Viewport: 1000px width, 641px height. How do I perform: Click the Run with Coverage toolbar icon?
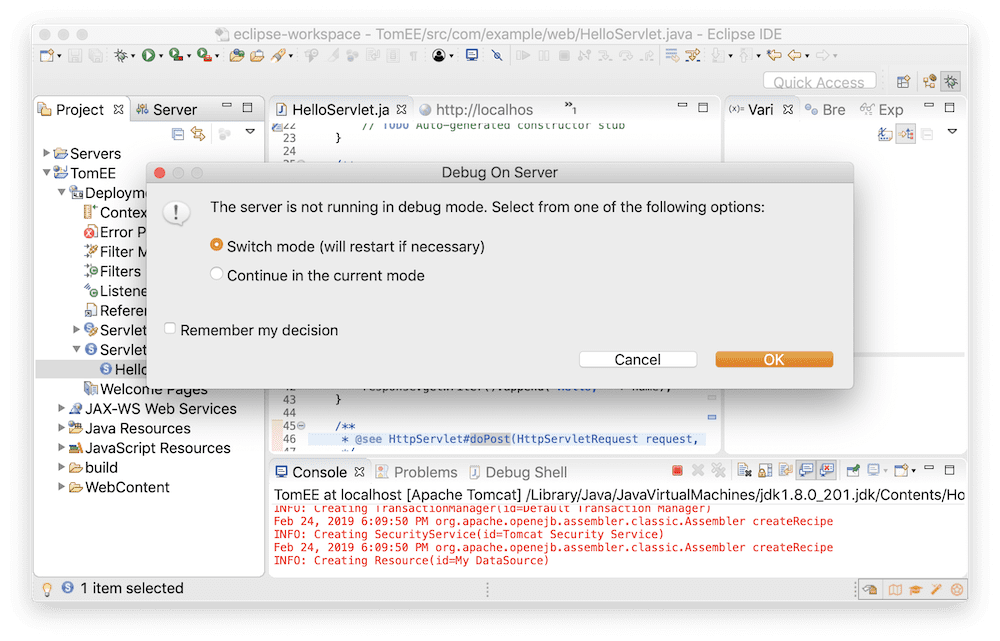pyautogui.click(x=176, y=55)
